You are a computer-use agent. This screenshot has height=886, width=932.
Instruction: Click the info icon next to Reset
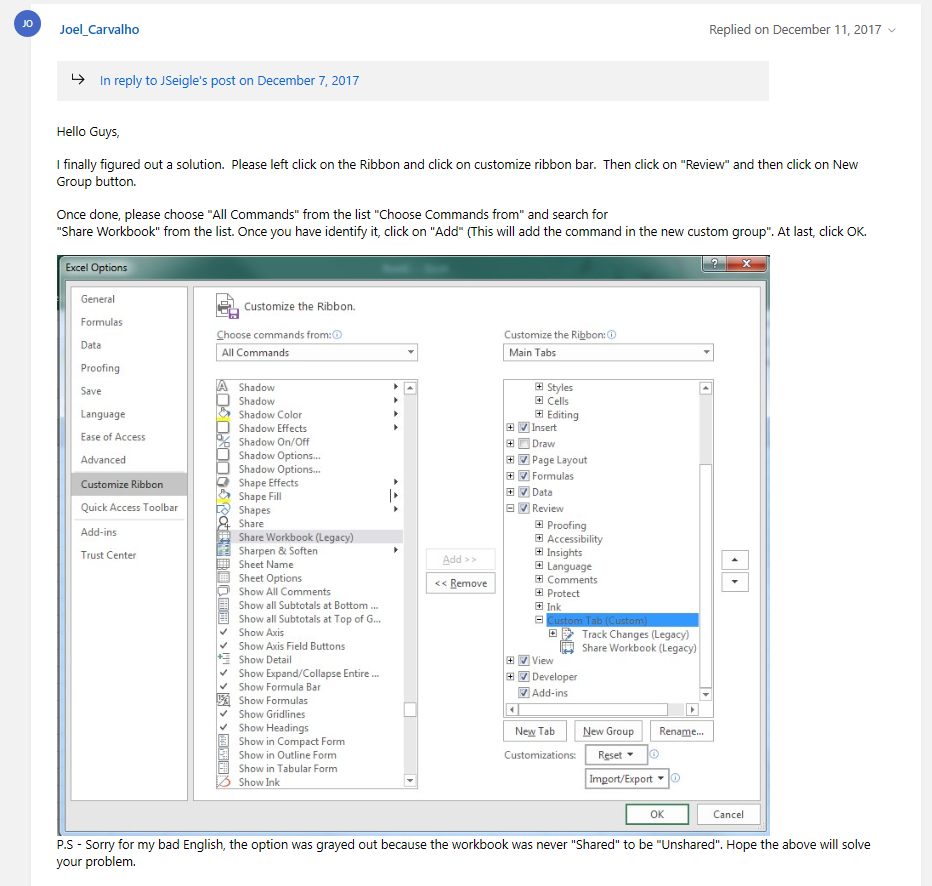pyautogui.click(x=654, y=754)
